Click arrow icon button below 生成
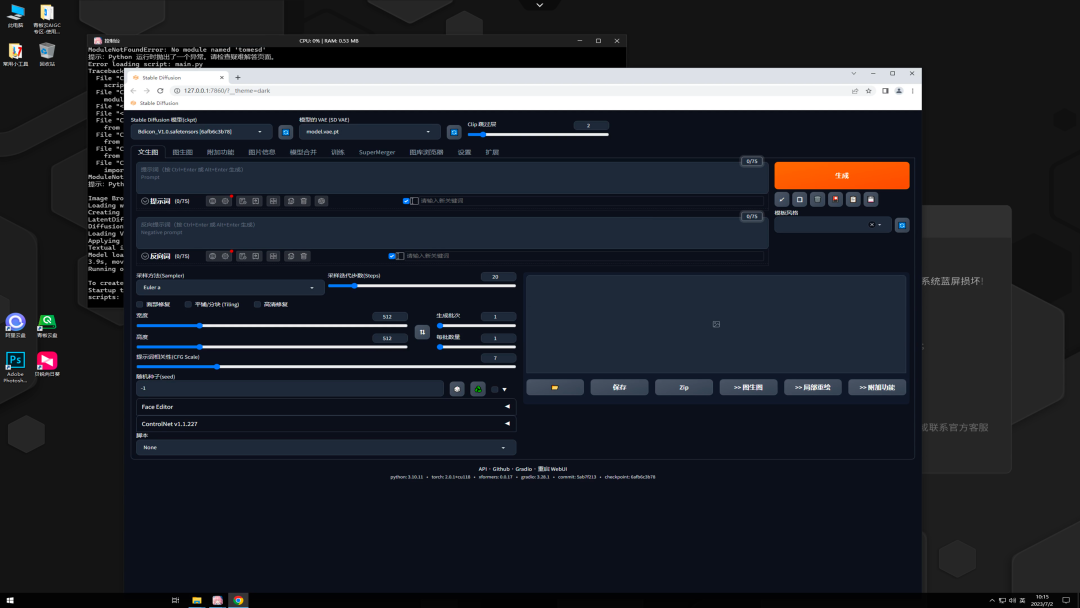The height and width of the screenshot is (608, 1080). (x=782, y=199)
